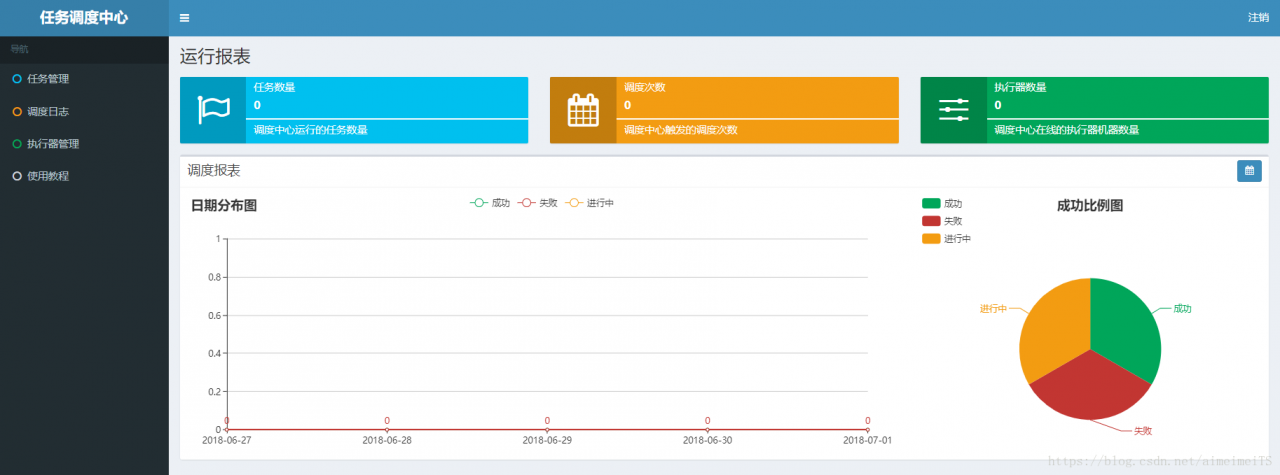Click the 调度次数 card label
Screen dimensions: 1280x475
(x=645, y=87)
